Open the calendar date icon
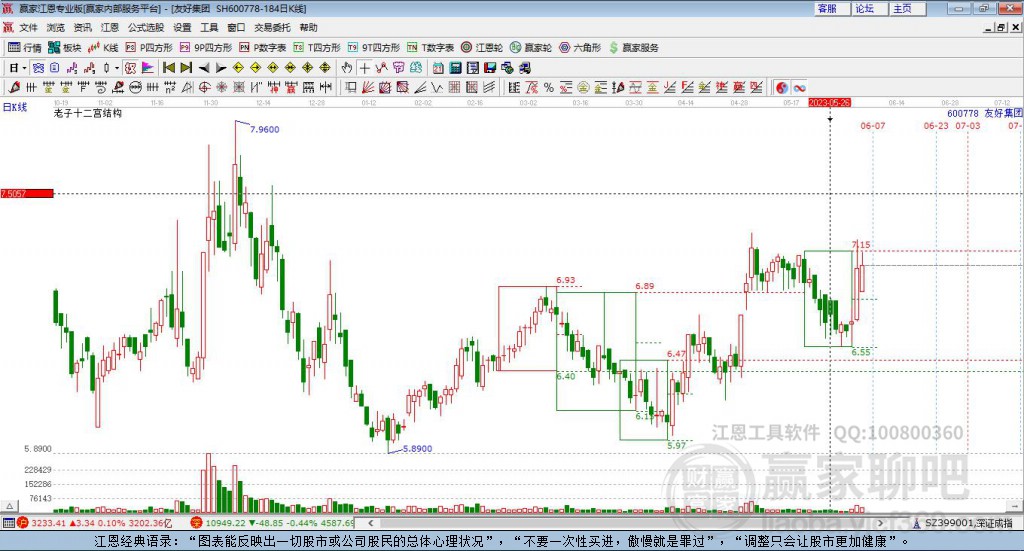The height and width of the screenshot is (551, 1024). (x=438, y=68)
